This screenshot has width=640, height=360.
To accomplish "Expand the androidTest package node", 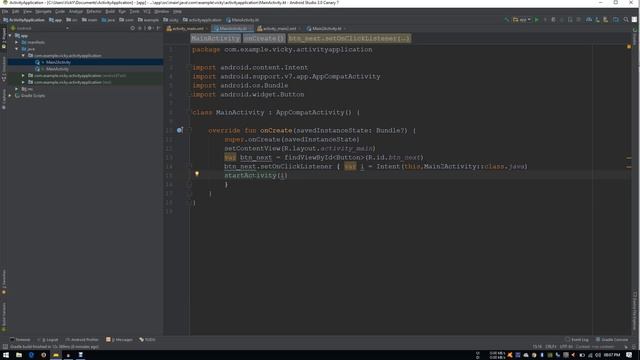I will [23, 76].
